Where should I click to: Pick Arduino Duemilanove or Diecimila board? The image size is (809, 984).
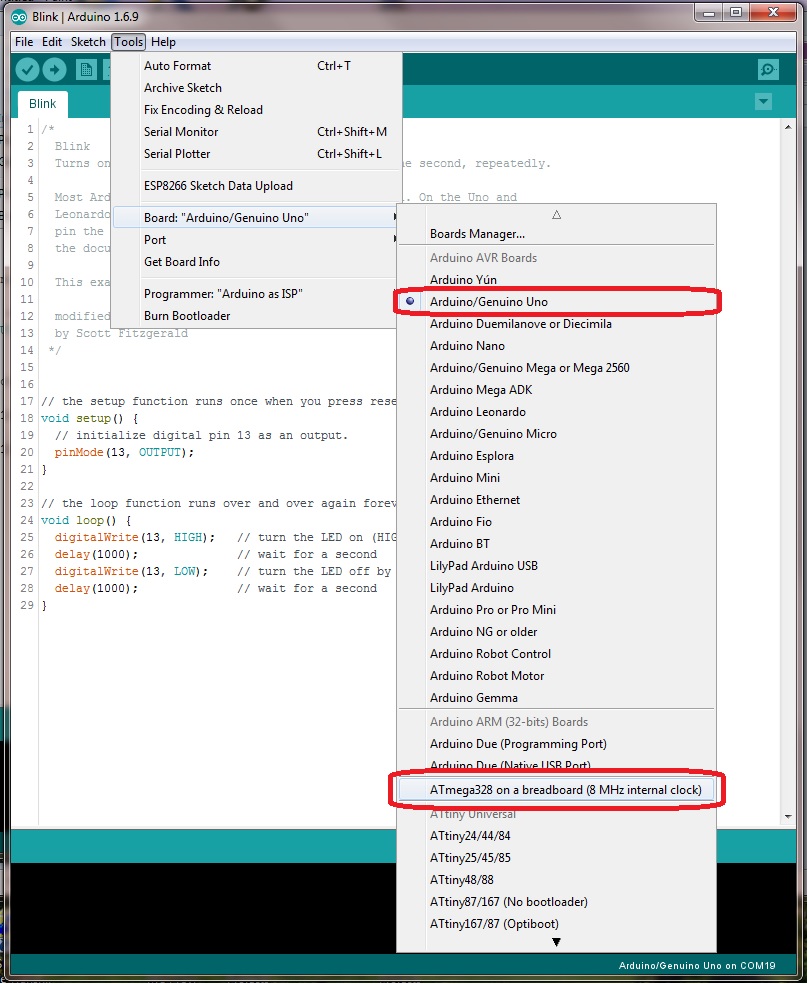pos(557,324)
